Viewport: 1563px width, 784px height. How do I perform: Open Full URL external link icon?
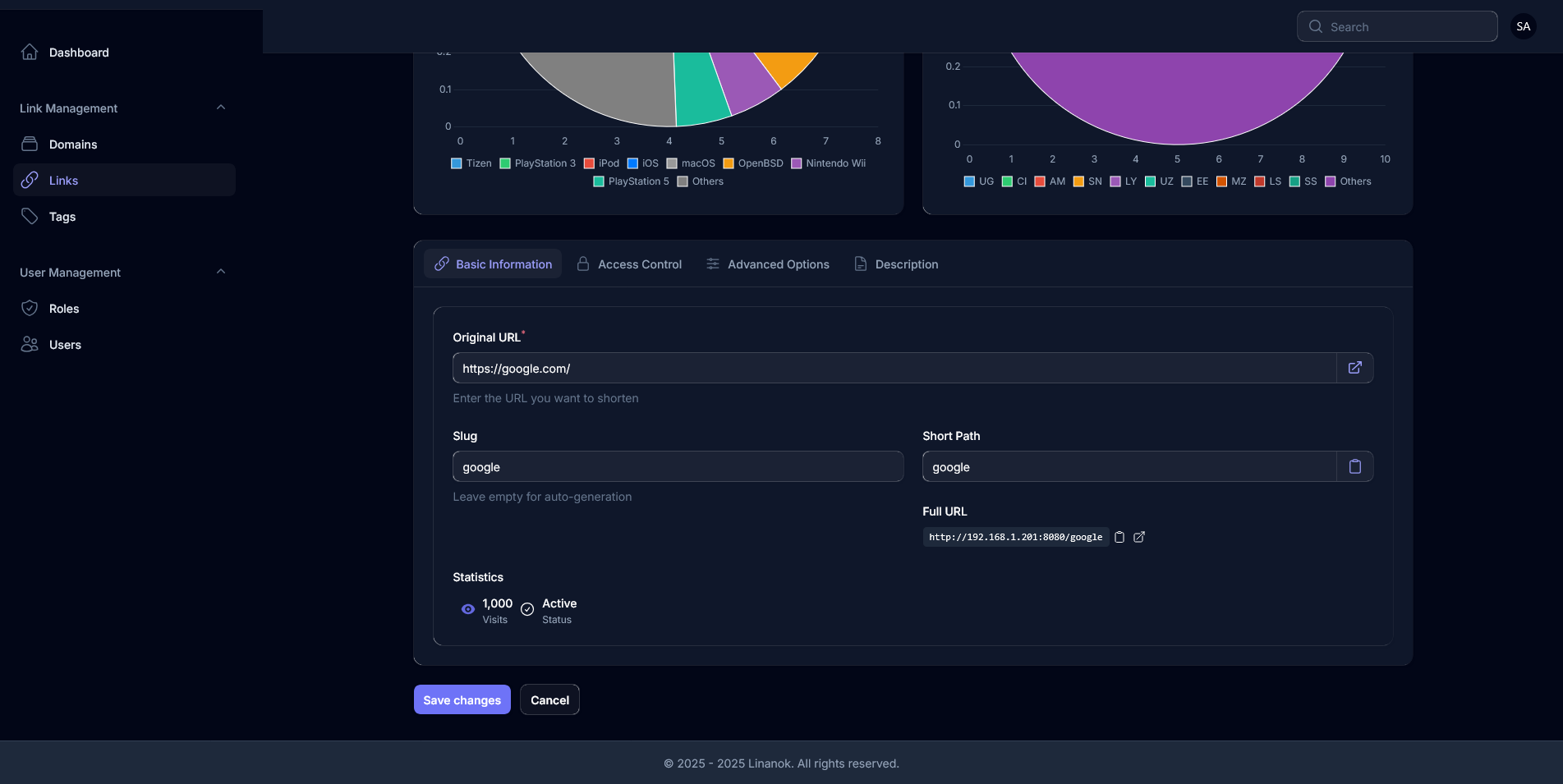[x=1139, y=537]
